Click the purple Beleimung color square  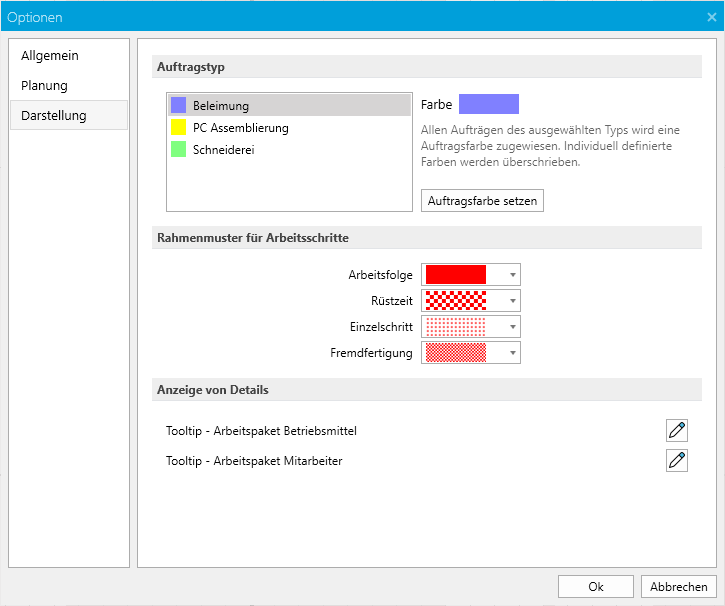179,105
